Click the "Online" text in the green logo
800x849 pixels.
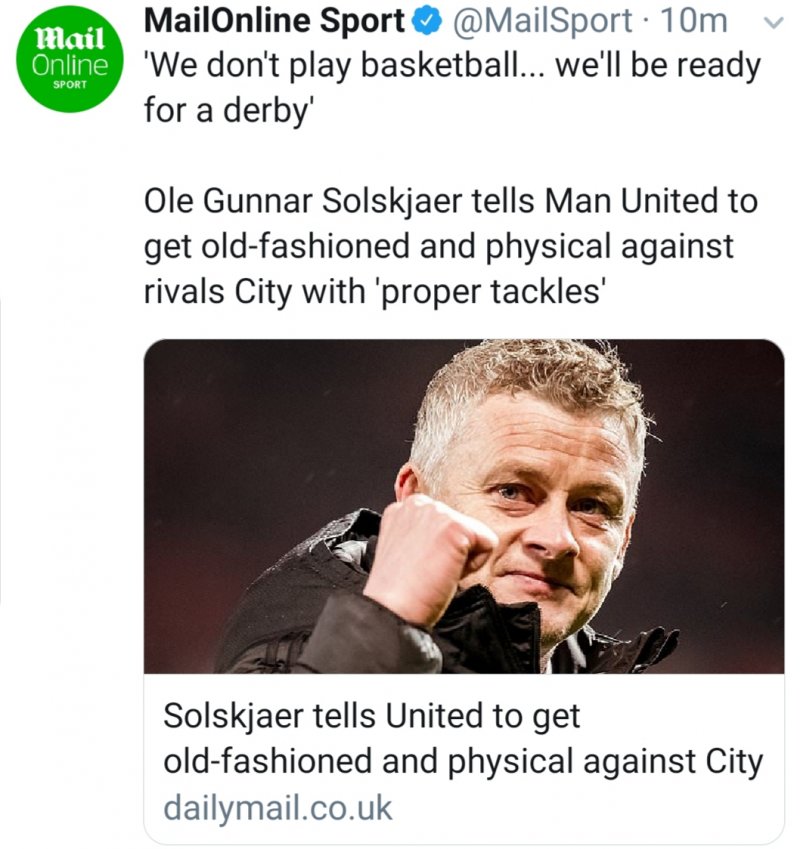pyautogui.click(x=69, y=66)
